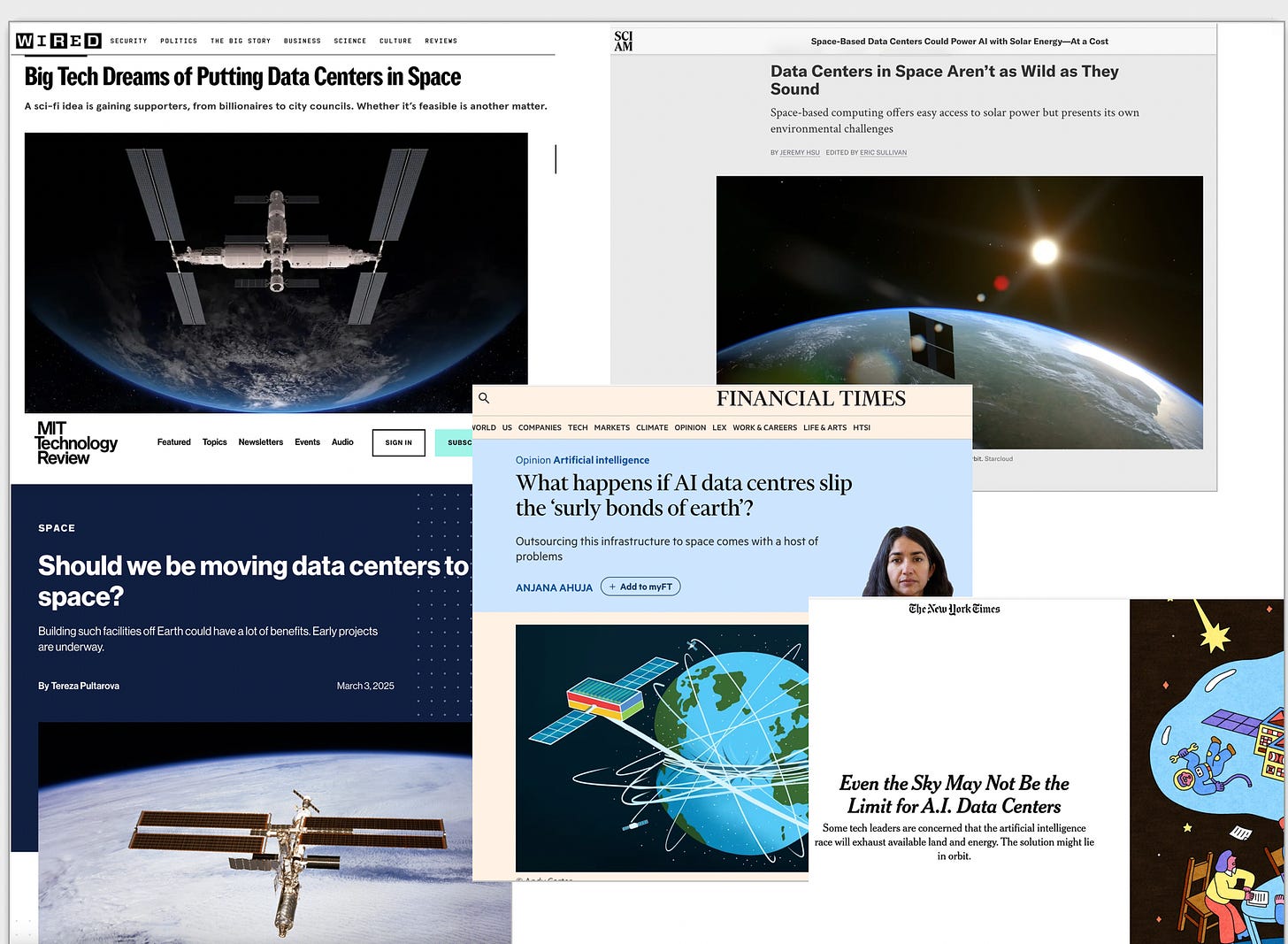Click FT satellite and globe illustration
Image resolution: width=1288 pixels, height=944 pixels.
pos(662,748)
